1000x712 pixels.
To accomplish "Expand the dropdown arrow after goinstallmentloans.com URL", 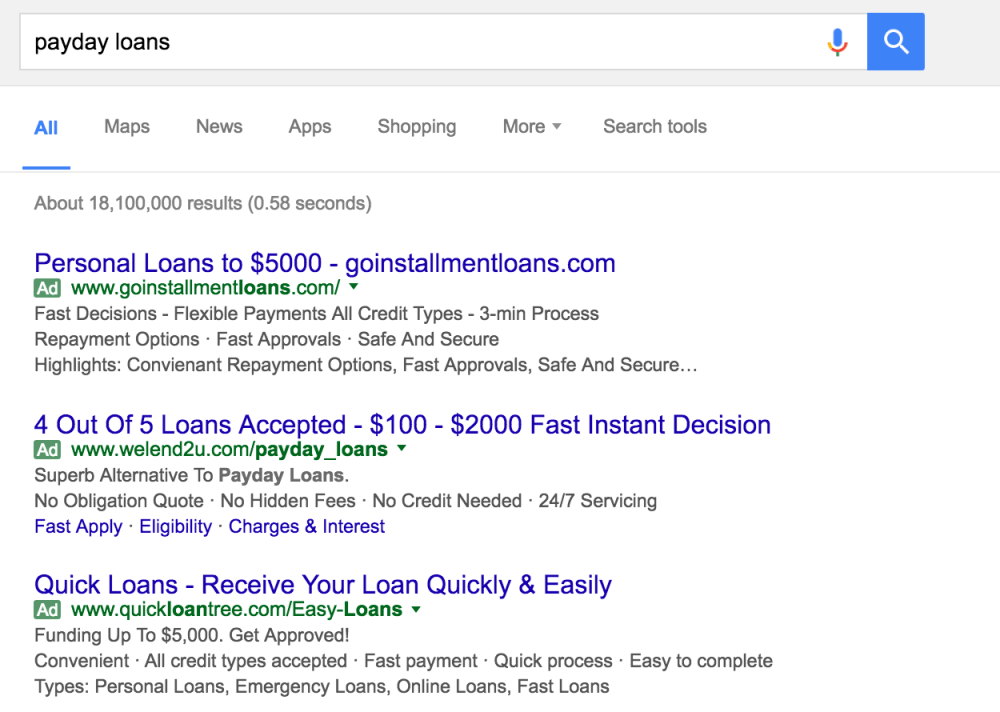I will [354, 288].
